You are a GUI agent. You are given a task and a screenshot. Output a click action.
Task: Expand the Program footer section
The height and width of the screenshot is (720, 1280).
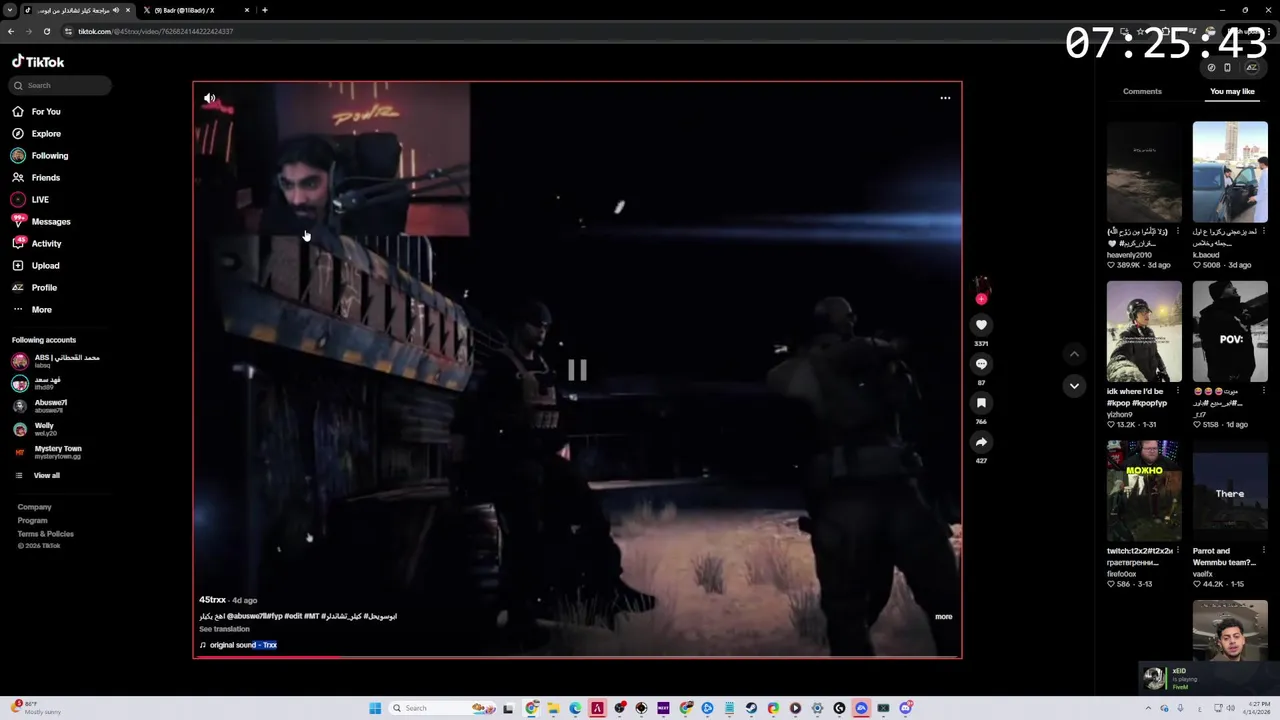[32, 520]
